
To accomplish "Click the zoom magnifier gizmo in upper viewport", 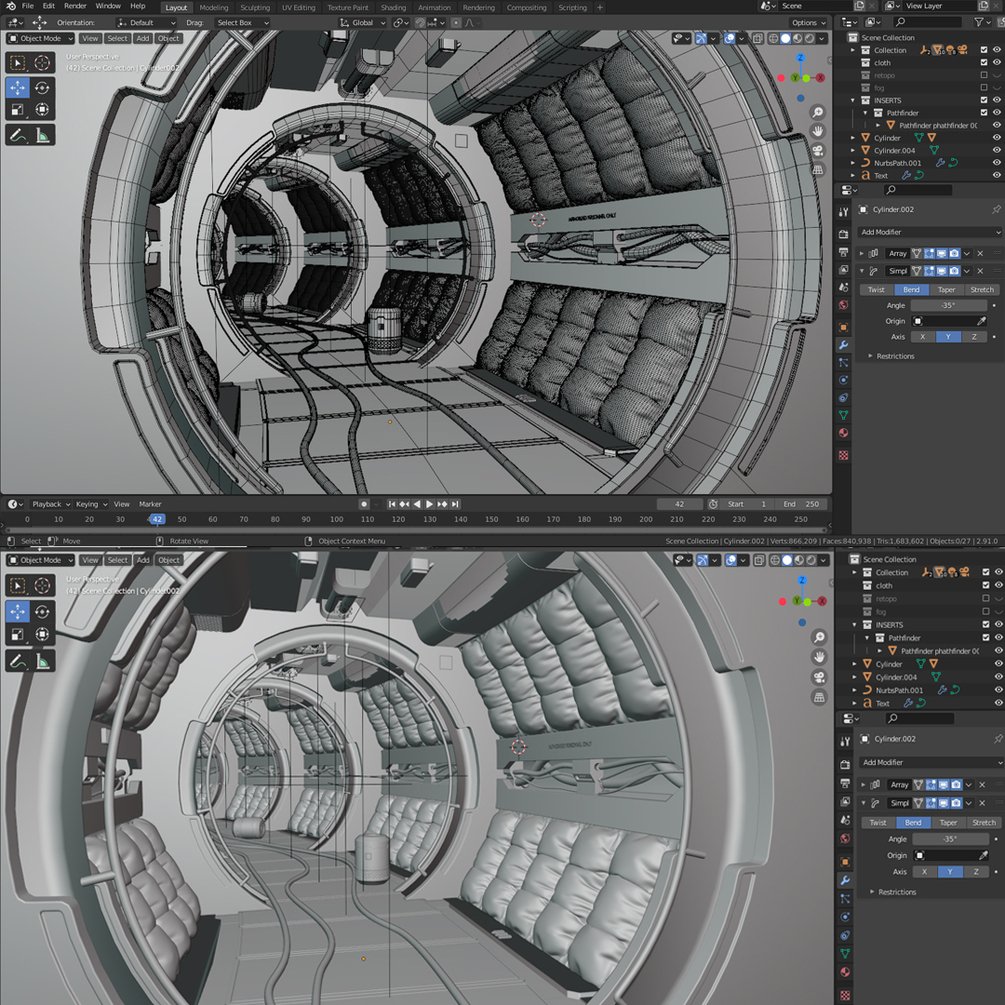I will pos(818,112).
